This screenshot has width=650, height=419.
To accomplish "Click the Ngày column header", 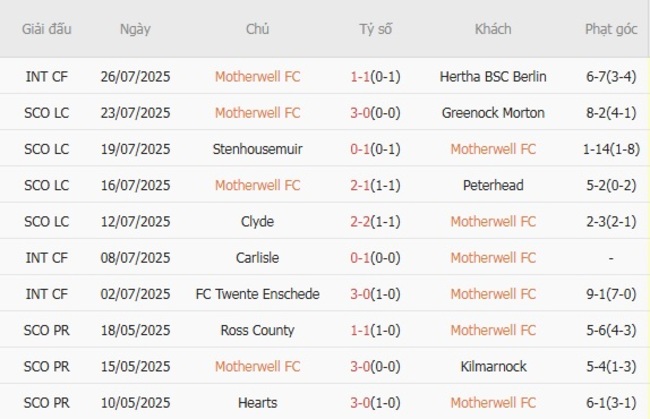I will pyautogui.click(x=135, y=29).
